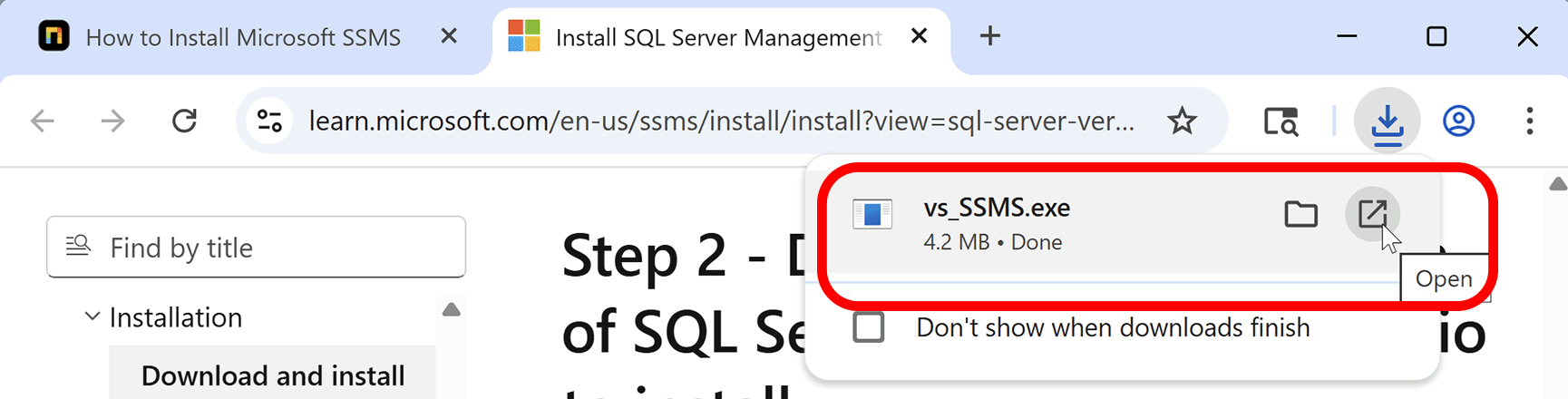The width and height of the screenshot is (1568, 399).
Task: Click the Find by title search field
Action: [x=256, y=248]
